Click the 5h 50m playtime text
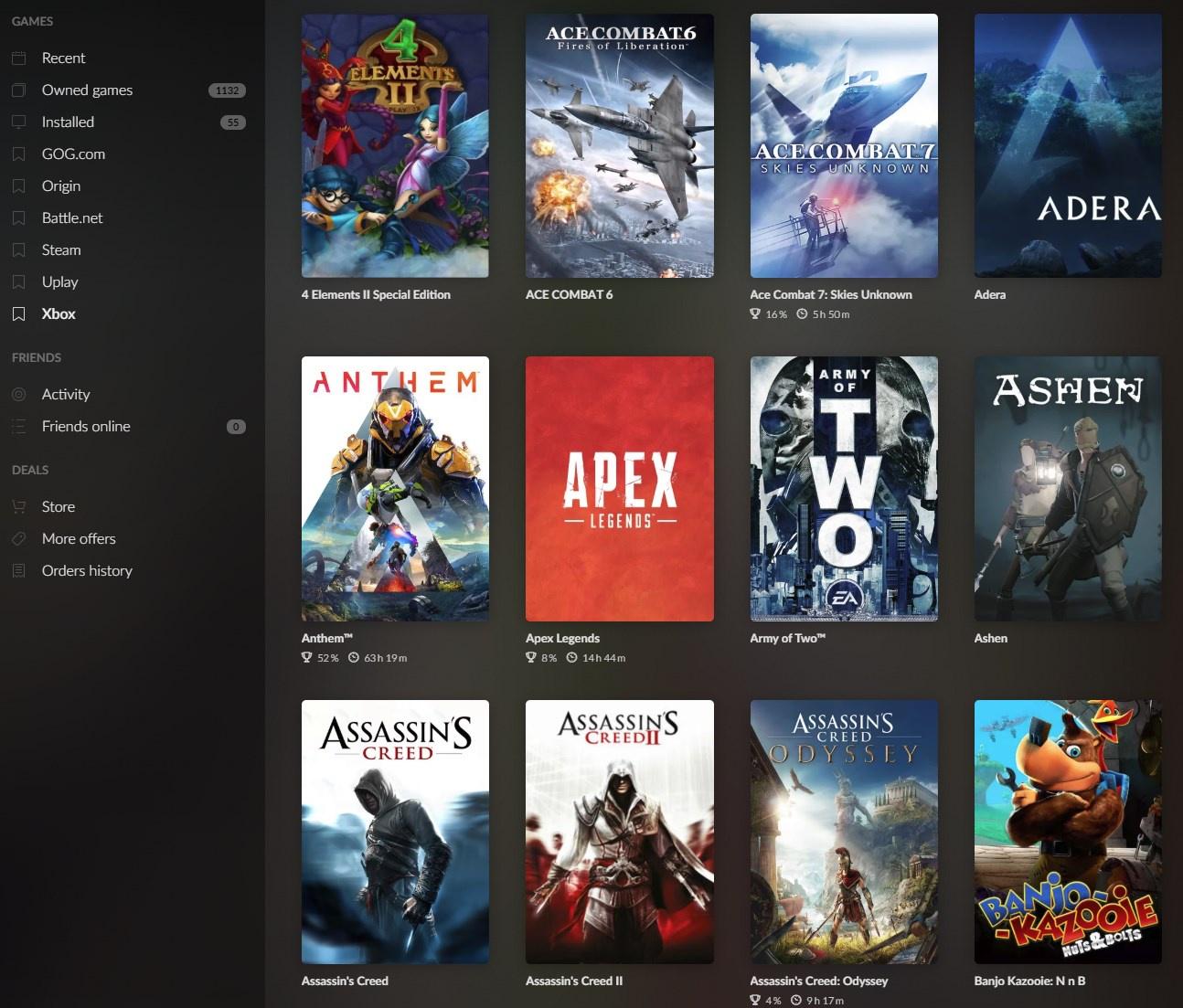The image size is (1183, 1008). coord(831,314)
